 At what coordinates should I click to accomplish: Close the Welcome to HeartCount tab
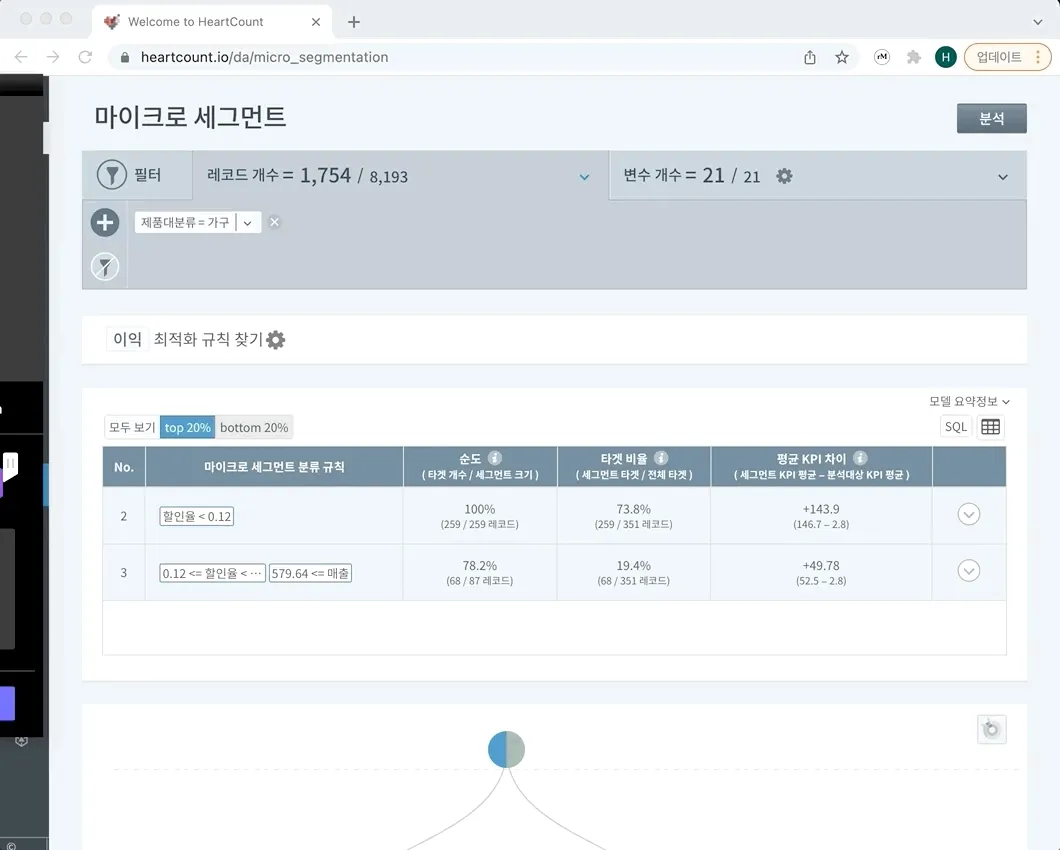tap(316, 22)
